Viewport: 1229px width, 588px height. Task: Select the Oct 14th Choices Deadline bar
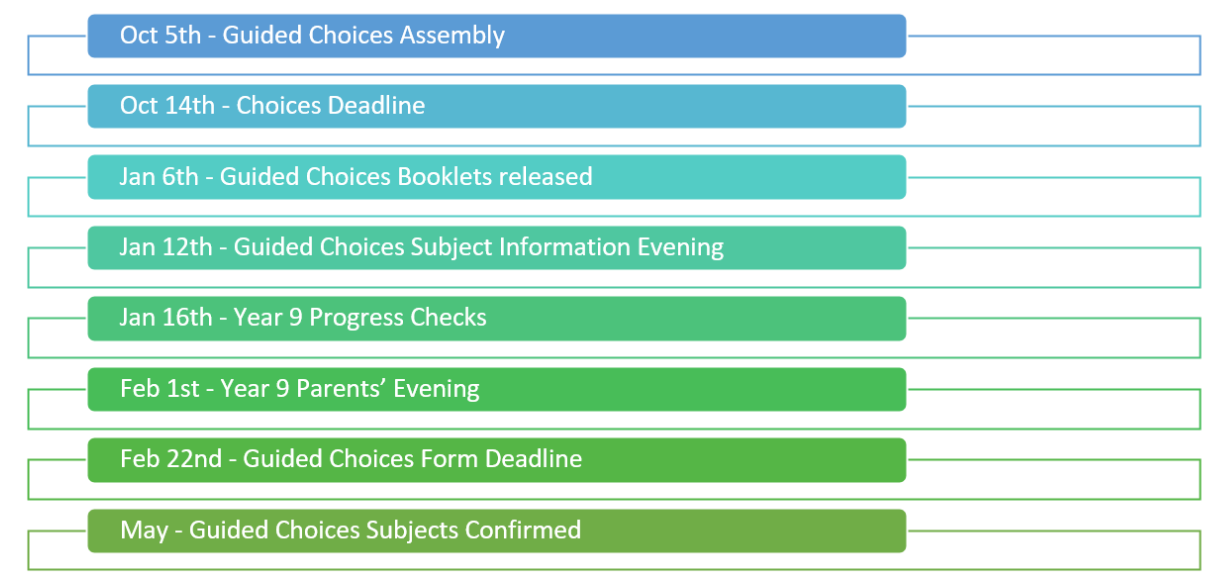(497, 106)
